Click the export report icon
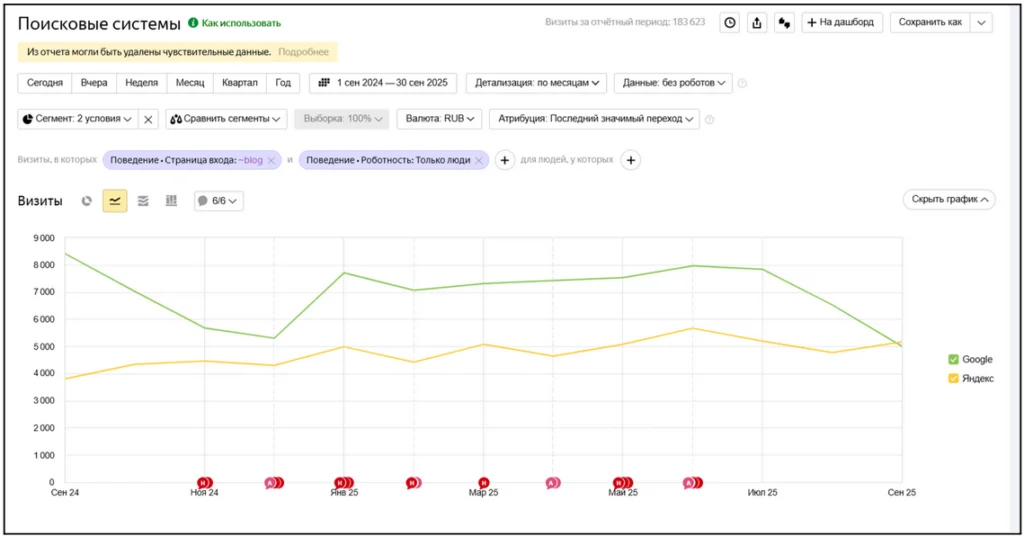Viewport: 1024px width, 536px height. point(757,23)
